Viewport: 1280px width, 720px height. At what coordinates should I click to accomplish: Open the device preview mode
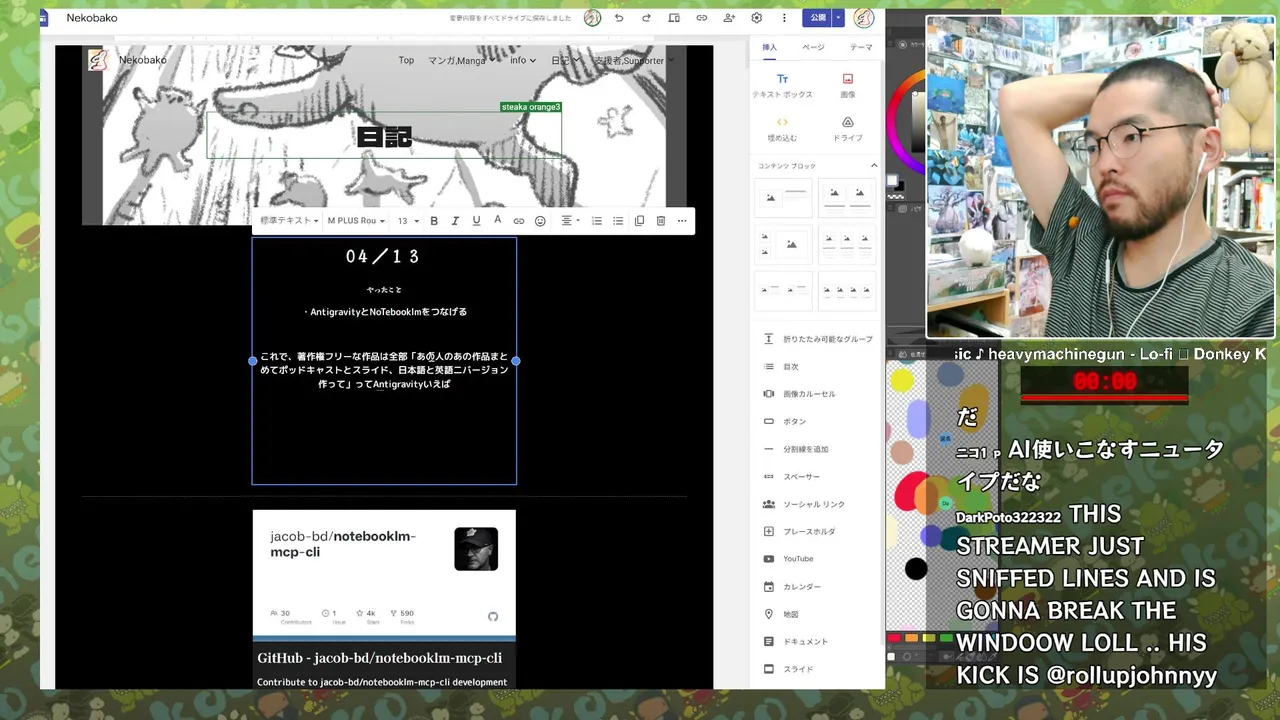coord(674,18)
